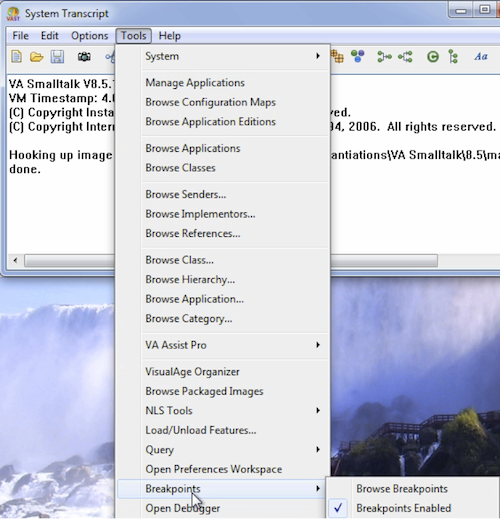This screenshot has width=500, height=519.
Task: Click the VAST icon in the title bar
Action: point(13,14)
